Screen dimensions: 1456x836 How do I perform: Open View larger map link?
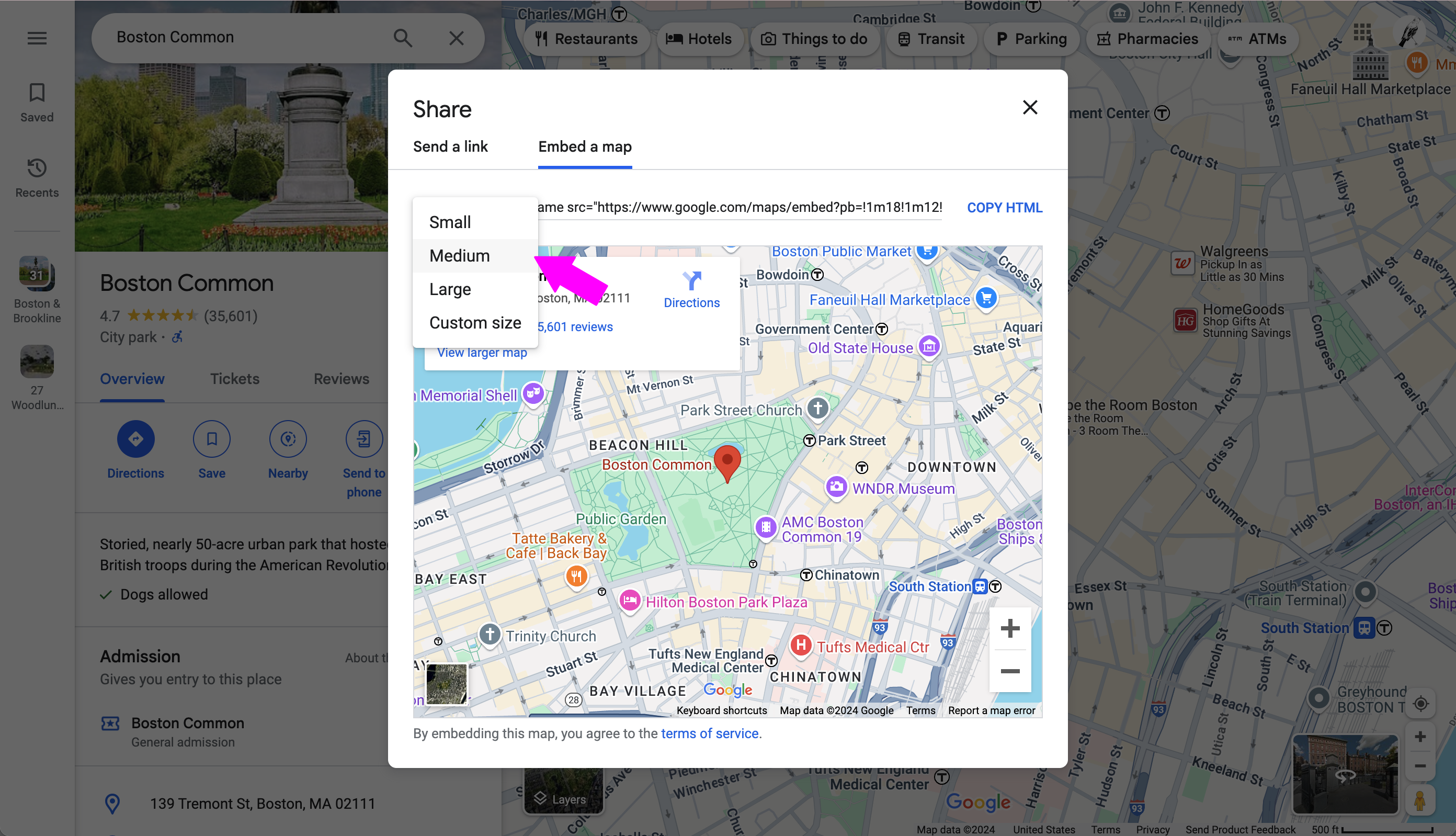tap(482, 353)
